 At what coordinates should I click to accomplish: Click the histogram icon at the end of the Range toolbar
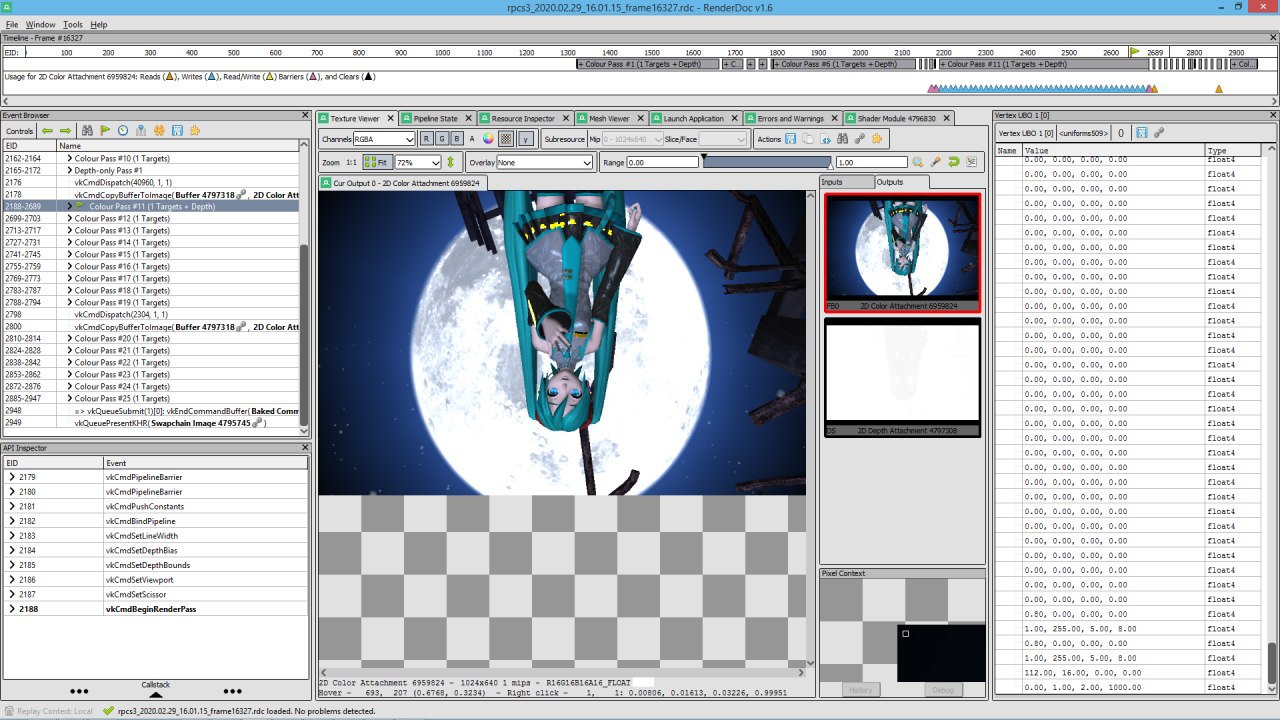coord(972,162)
